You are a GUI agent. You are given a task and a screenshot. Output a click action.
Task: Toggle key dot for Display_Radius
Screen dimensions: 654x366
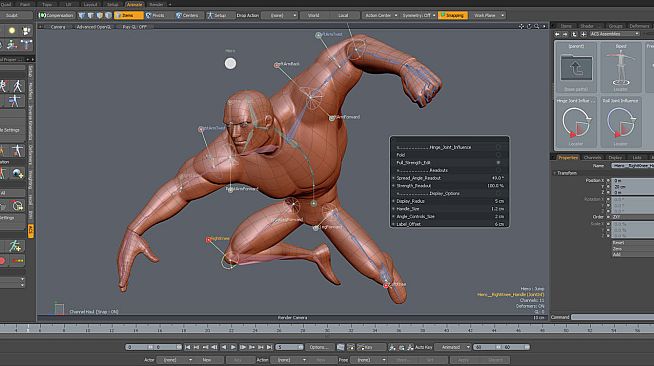(393, 201)
